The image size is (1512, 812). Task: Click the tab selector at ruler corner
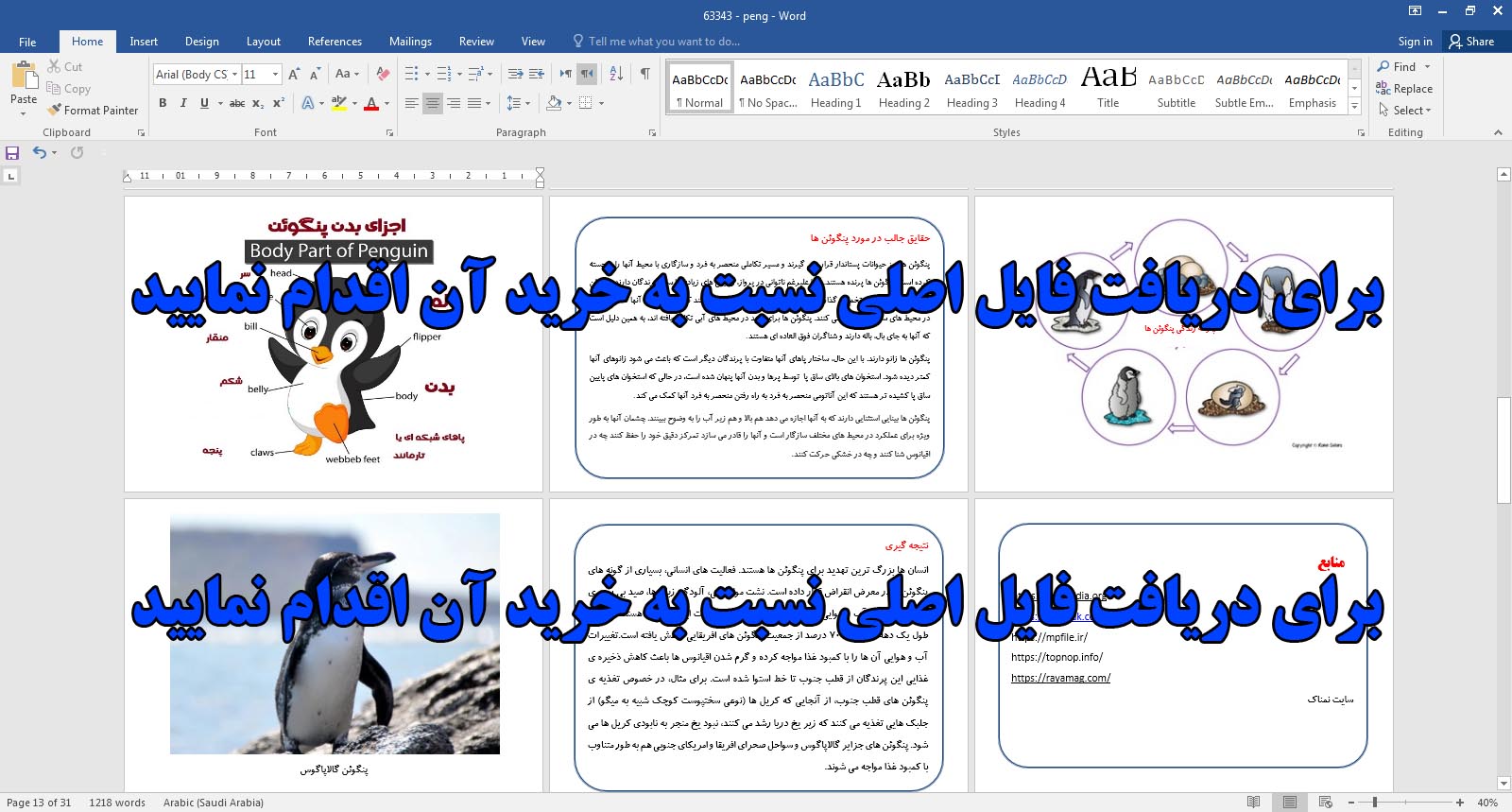point(10,176)
